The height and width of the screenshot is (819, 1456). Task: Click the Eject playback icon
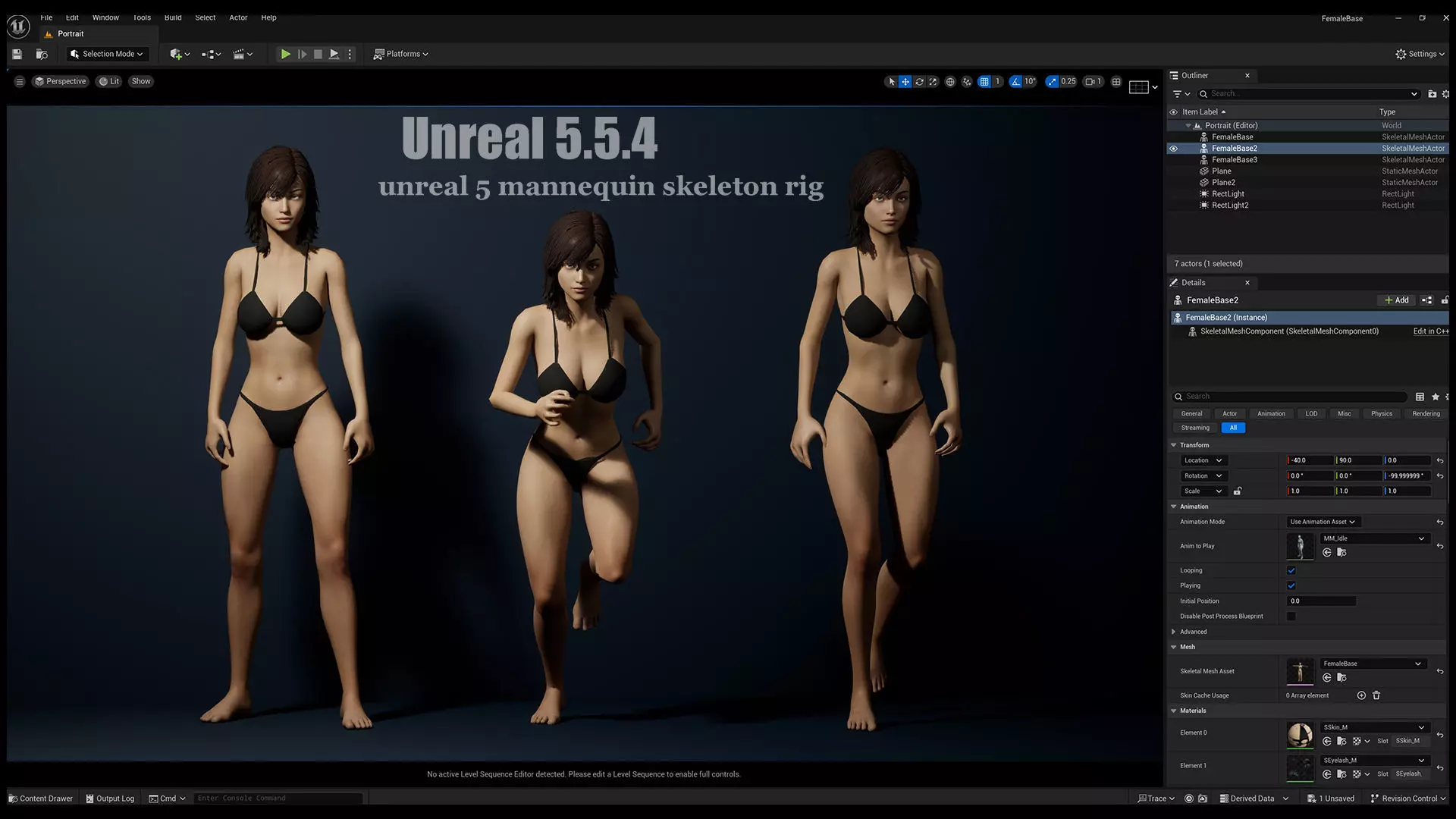(334, 54)
